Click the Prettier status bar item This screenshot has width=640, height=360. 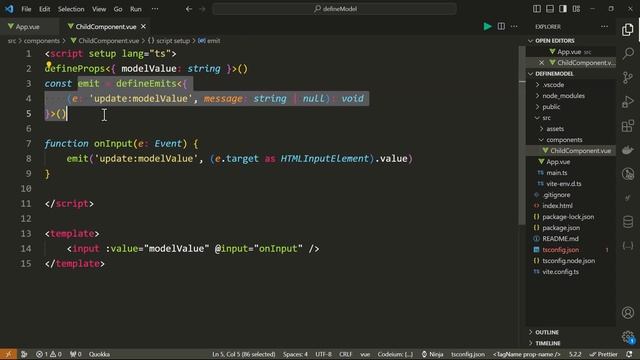[604, 354]
